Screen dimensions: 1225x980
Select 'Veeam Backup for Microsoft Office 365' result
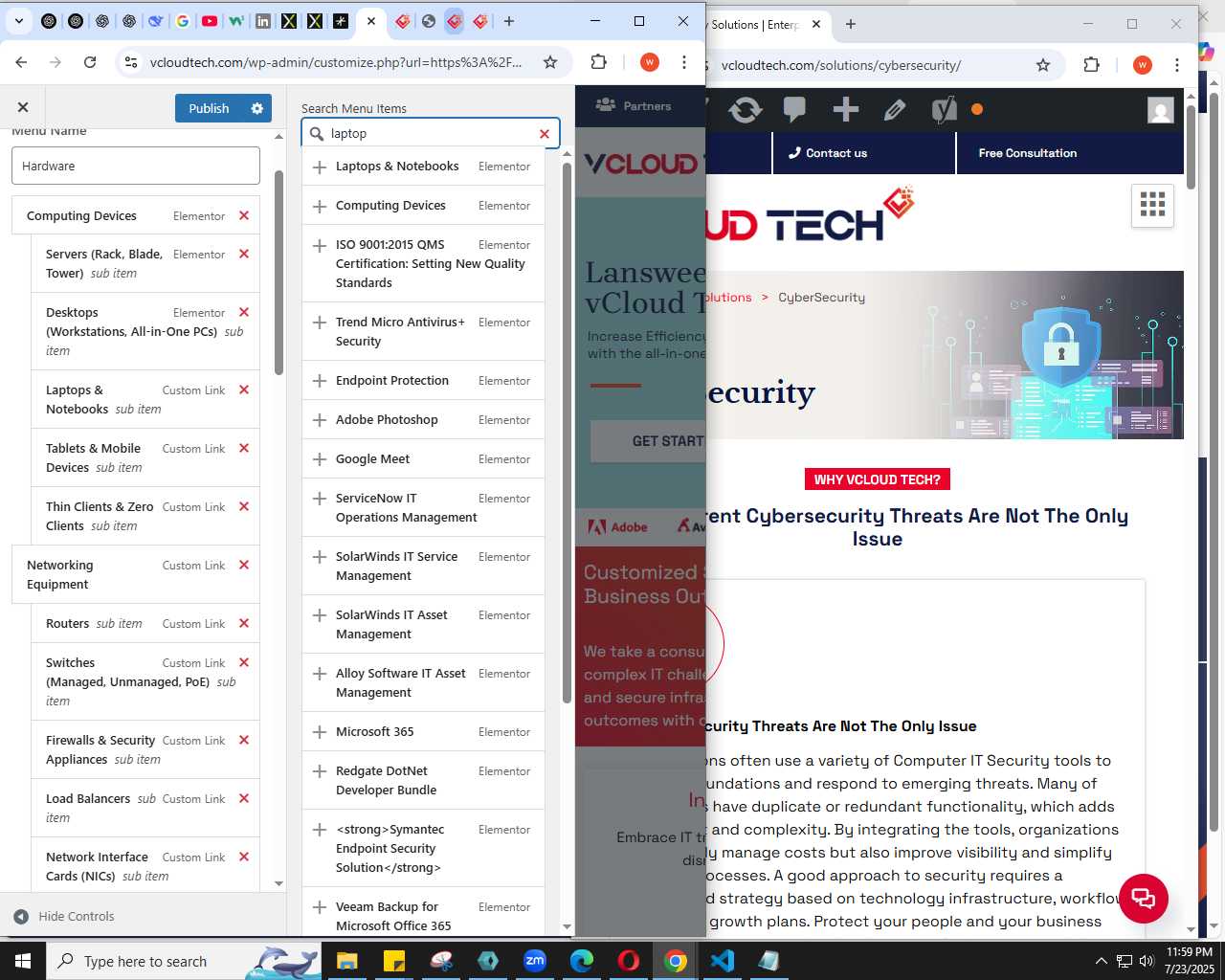[x=423, y=916]
